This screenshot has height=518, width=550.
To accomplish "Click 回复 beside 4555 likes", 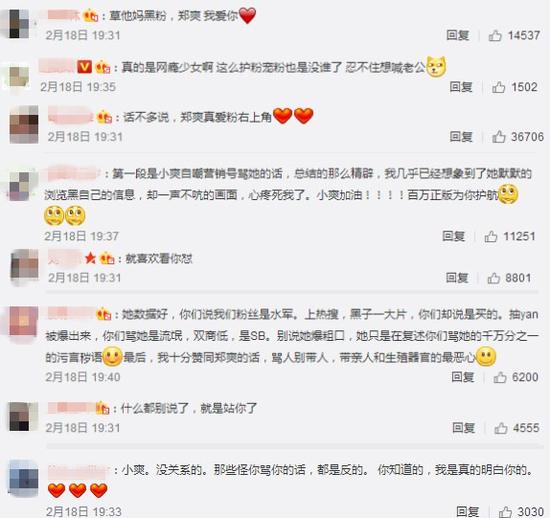I will (463, 428).
